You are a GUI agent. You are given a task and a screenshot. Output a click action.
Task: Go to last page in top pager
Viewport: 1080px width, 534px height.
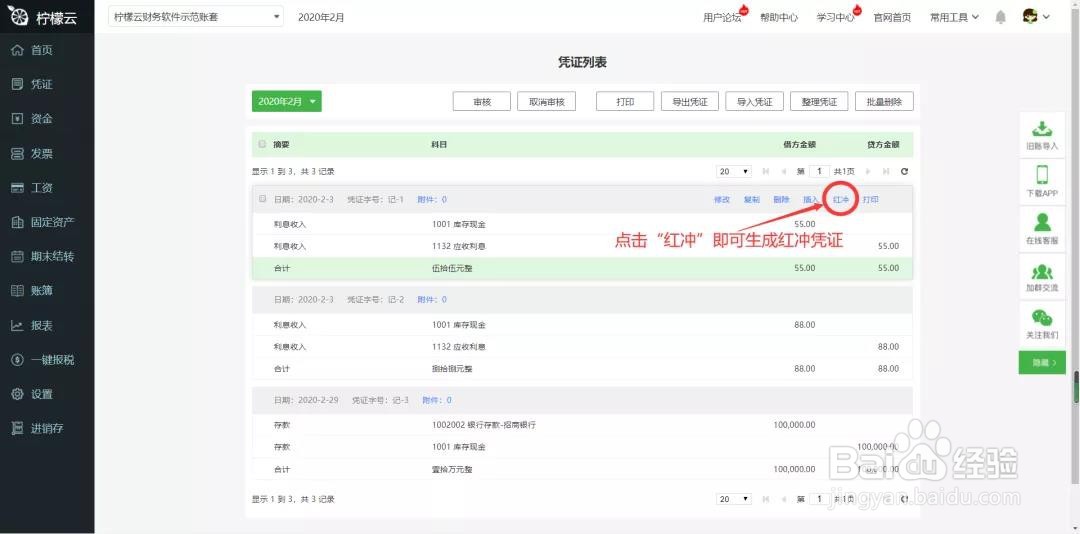pos(886,172)
